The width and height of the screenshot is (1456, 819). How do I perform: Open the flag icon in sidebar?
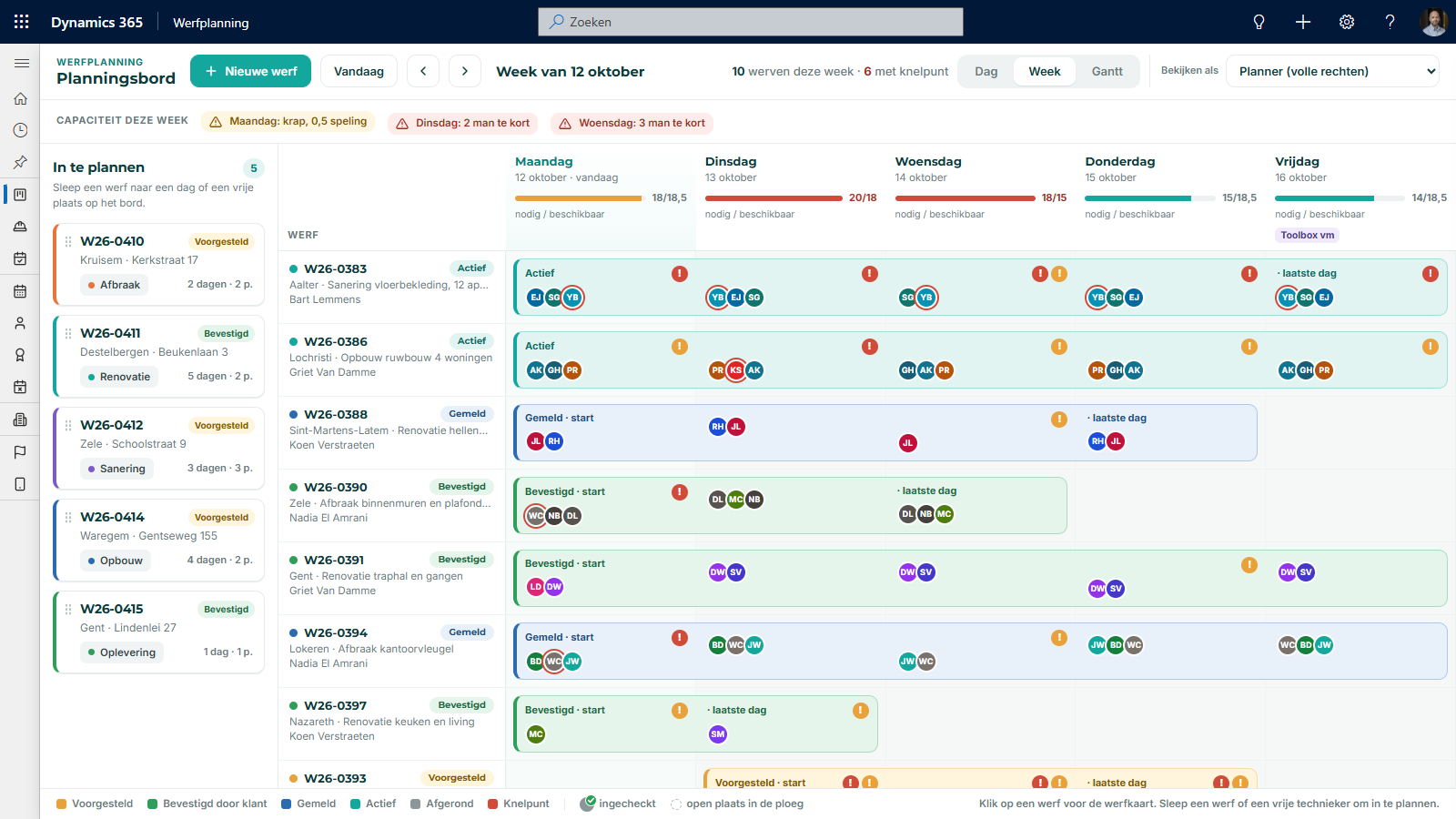20,452
